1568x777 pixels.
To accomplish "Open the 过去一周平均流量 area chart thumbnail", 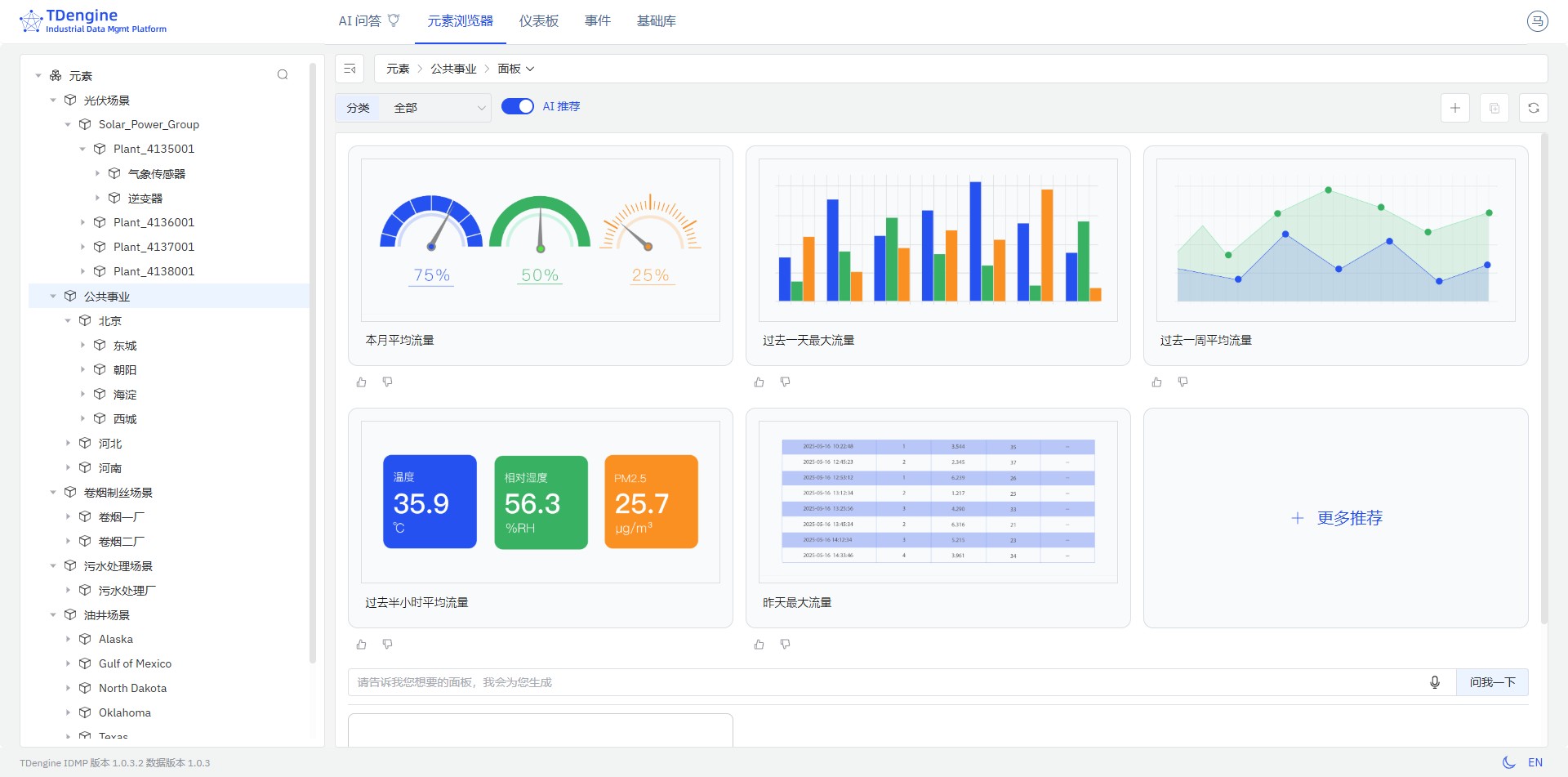I will (1336, 240).
